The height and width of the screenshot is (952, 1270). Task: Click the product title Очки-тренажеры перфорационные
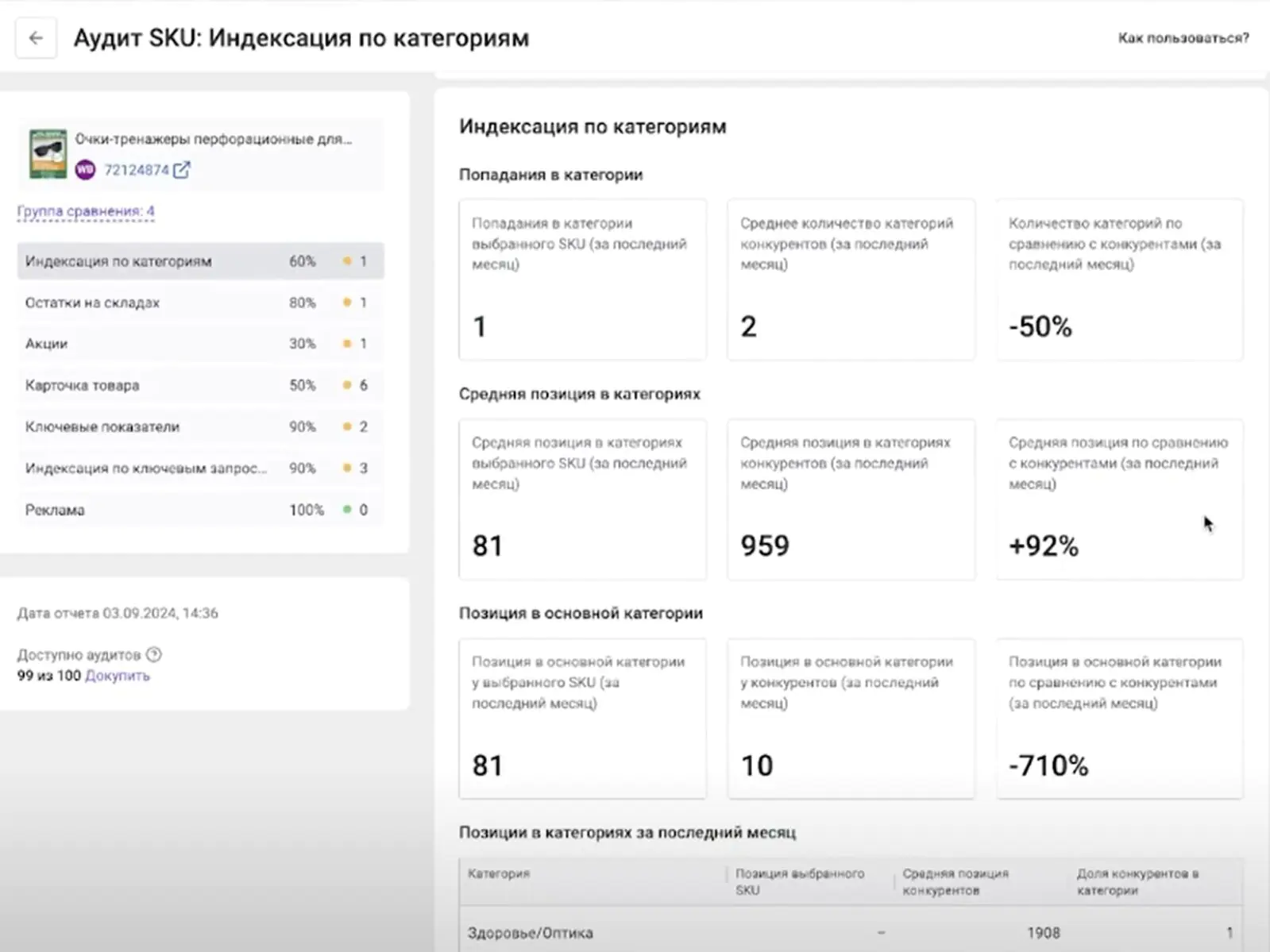[214, 139]
